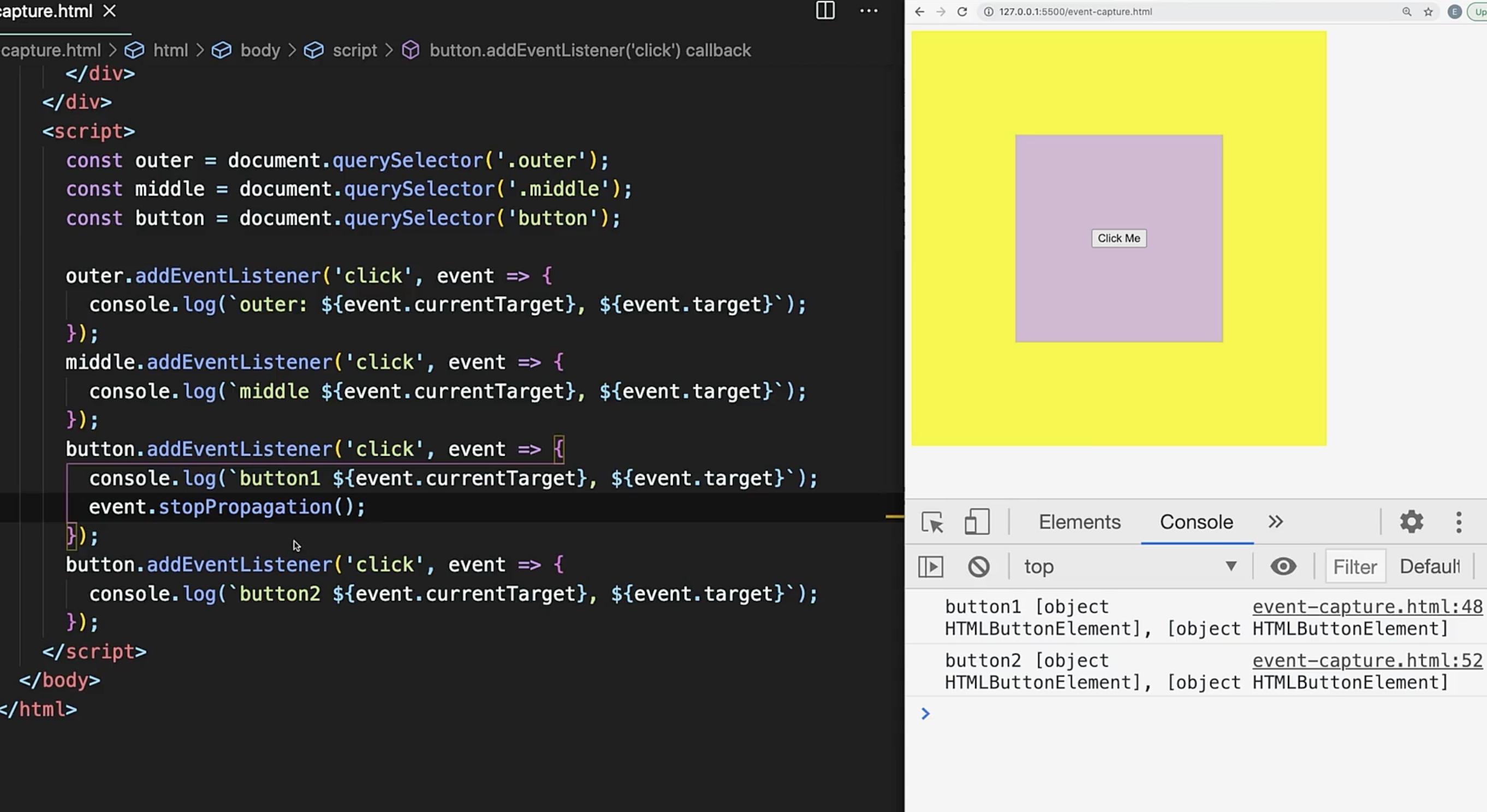
Task: Reload the browser page
Action: (962, 11)
